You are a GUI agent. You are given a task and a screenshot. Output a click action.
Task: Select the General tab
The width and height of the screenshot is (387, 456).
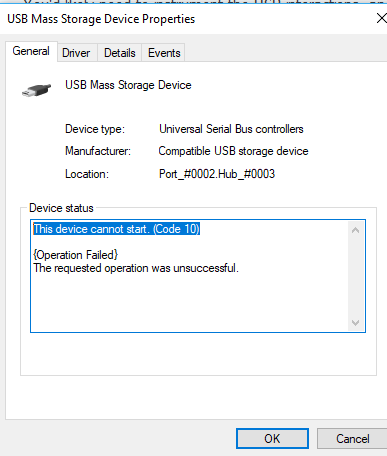click(31, 51)
